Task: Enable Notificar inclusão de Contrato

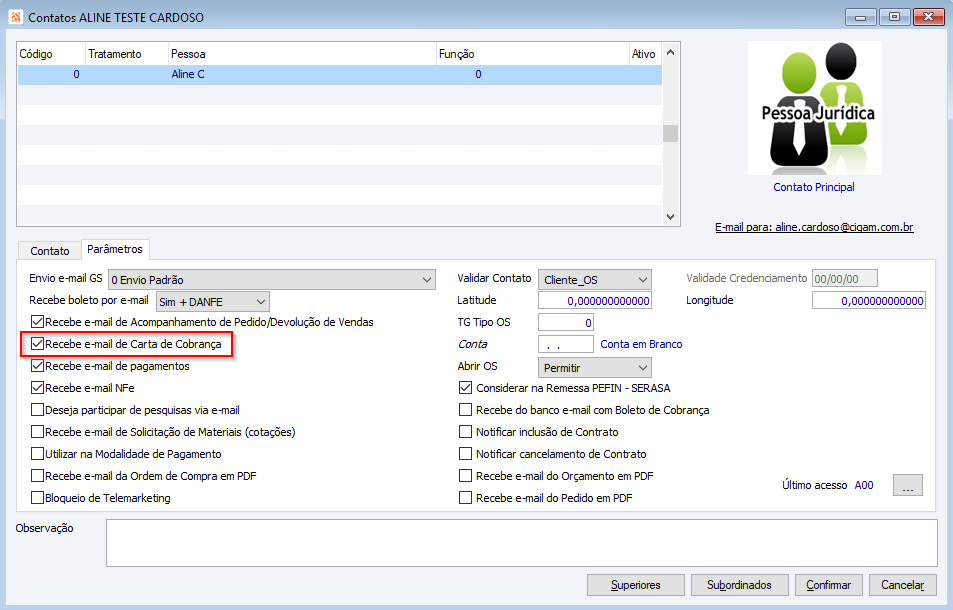Action: tap(466, 432)
